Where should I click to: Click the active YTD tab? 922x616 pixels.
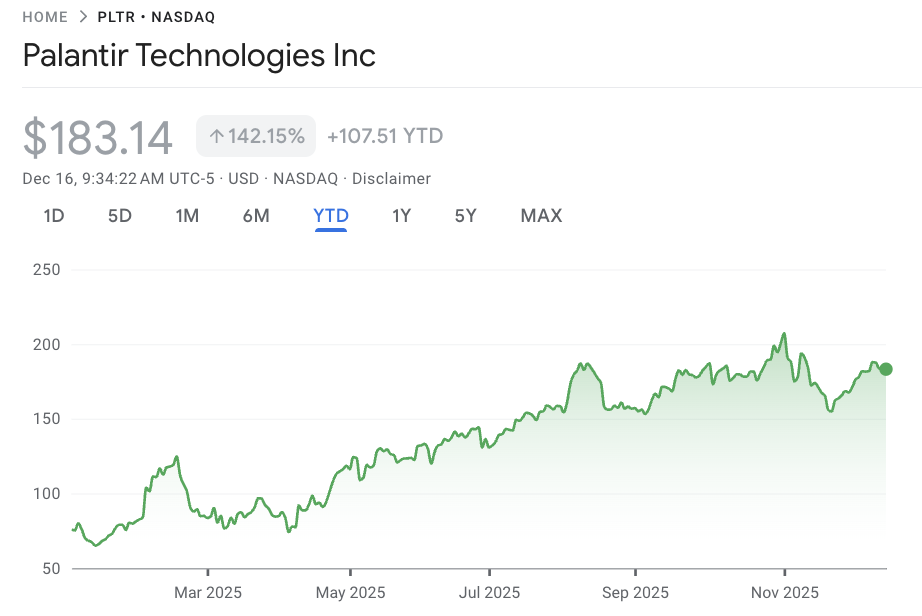[x=331, y=216]
